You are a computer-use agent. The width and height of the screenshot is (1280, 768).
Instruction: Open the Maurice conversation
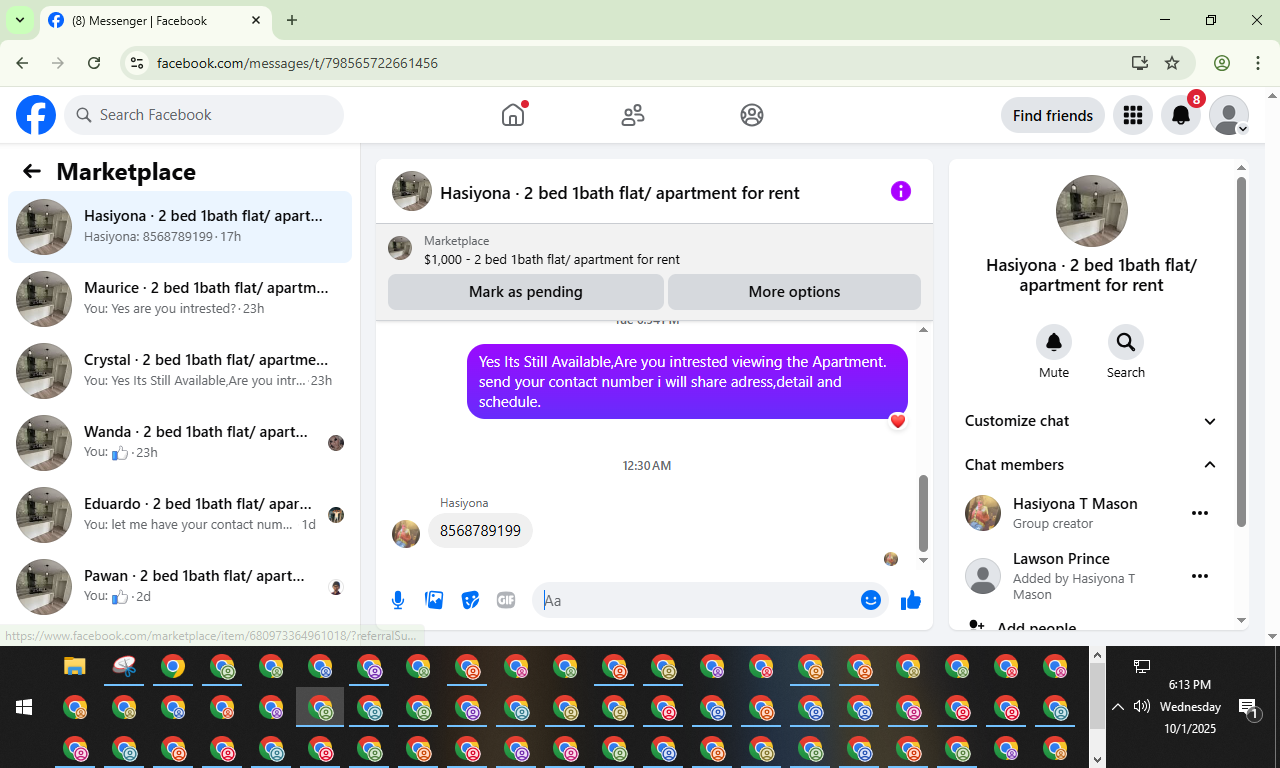click(180, 299)
